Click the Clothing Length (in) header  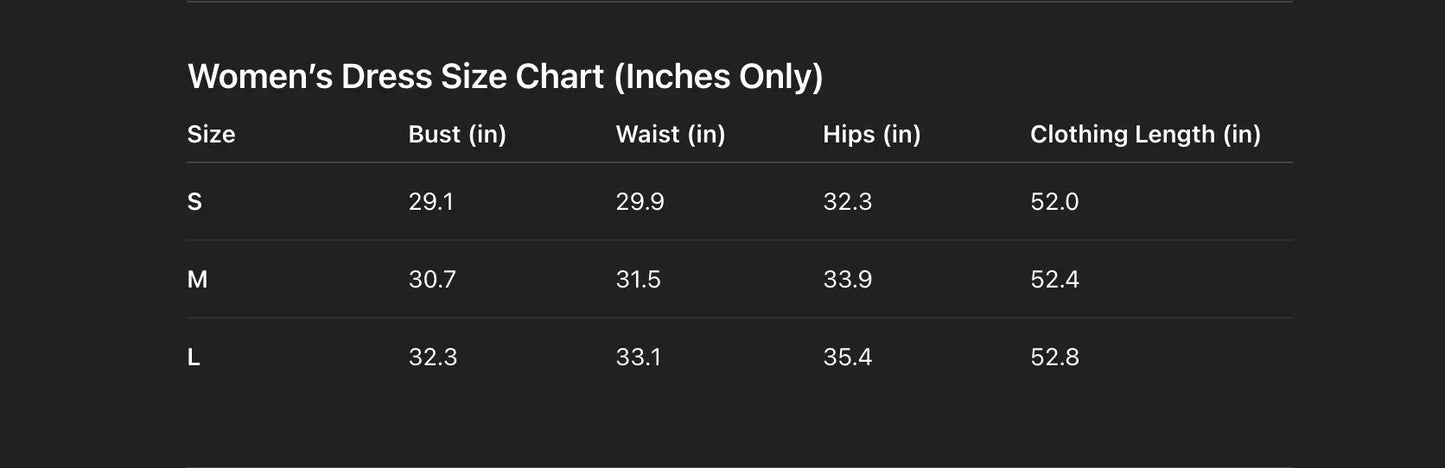[x=1145, y=135]
